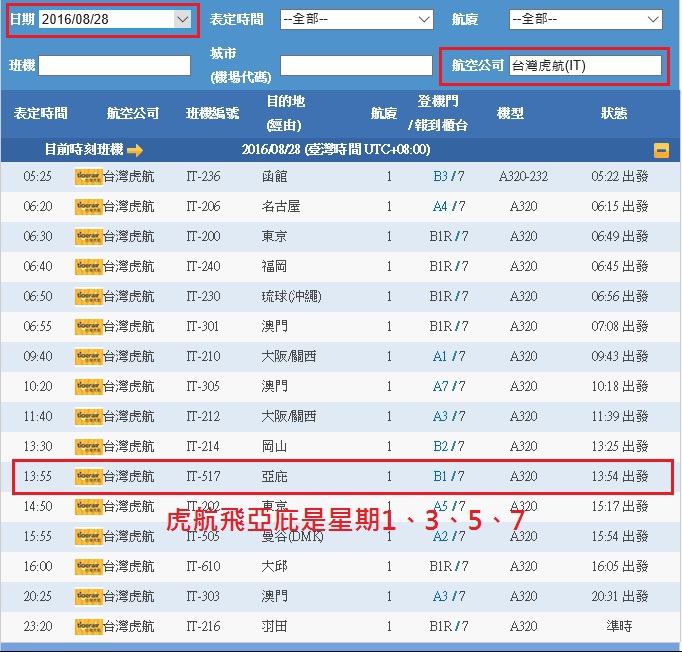682x652 pixels.
Task: Click the 班機 flight number input field
Action: (x=115, y=65)
